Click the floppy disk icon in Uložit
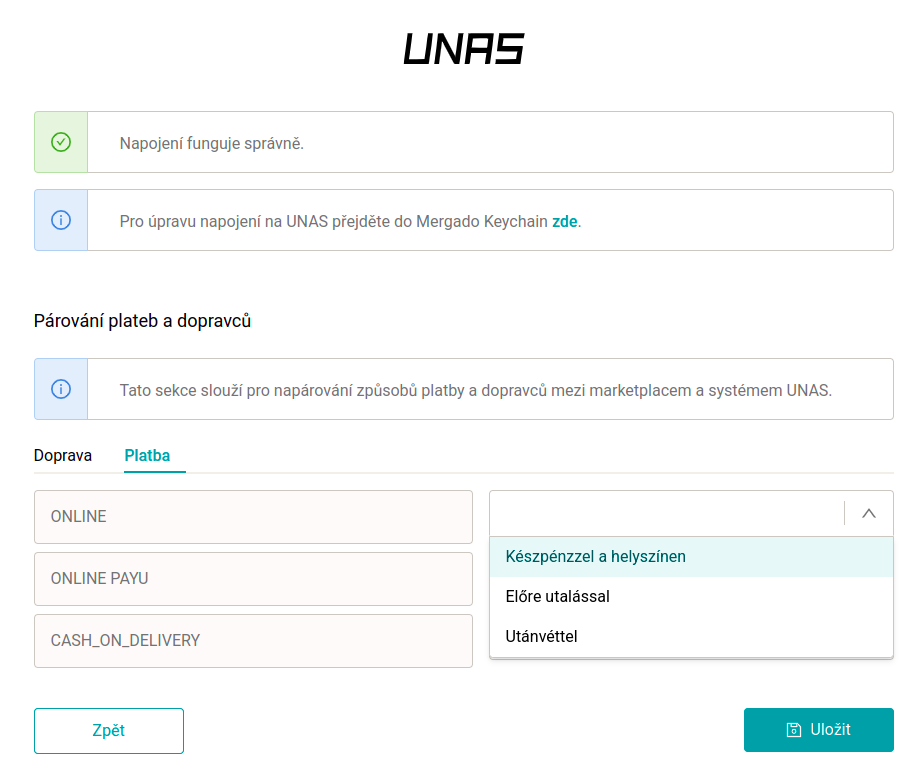 point(794,730)
